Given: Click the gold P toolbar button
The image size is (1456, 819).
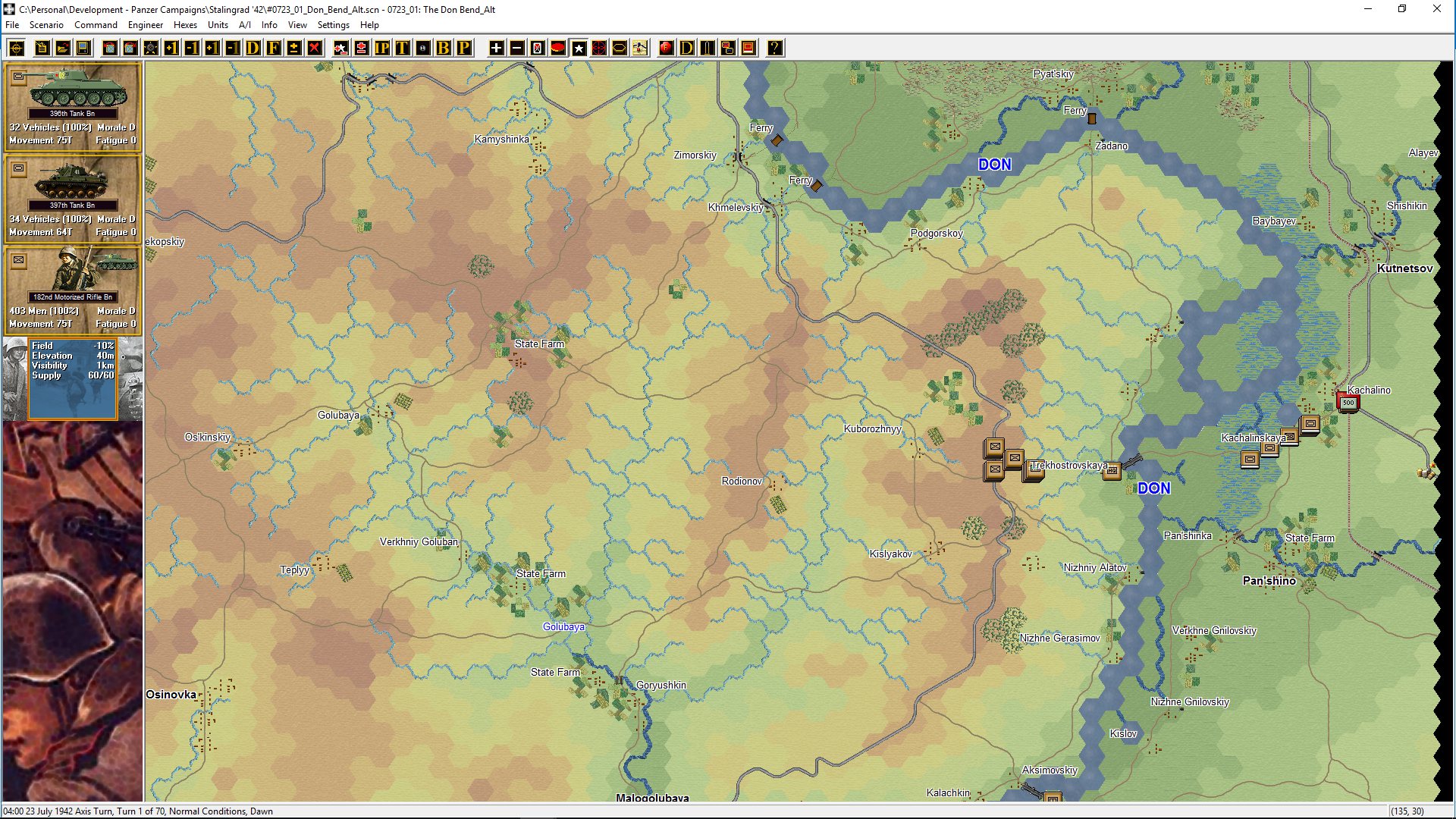Looking at the screenshot, I should (x=464, y=49).
